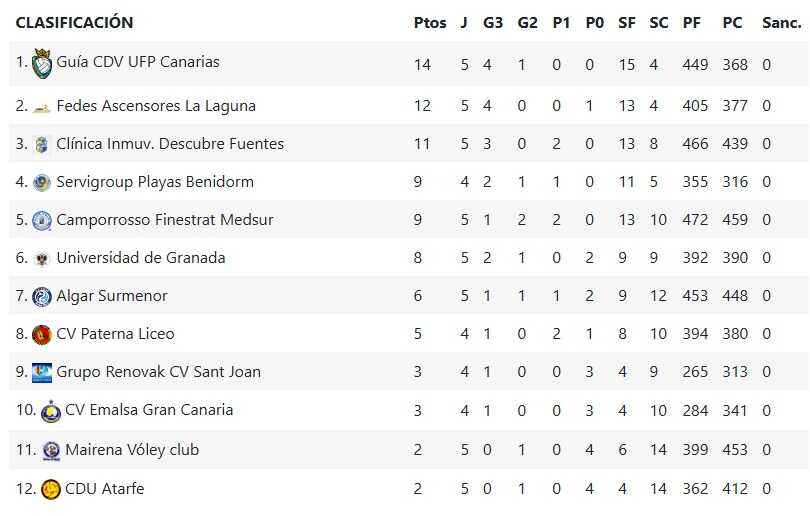This screenshot has width=810, height=516.
Task: Click the Fedes Ascensores La Laguna logo
Action: (42, 106)
